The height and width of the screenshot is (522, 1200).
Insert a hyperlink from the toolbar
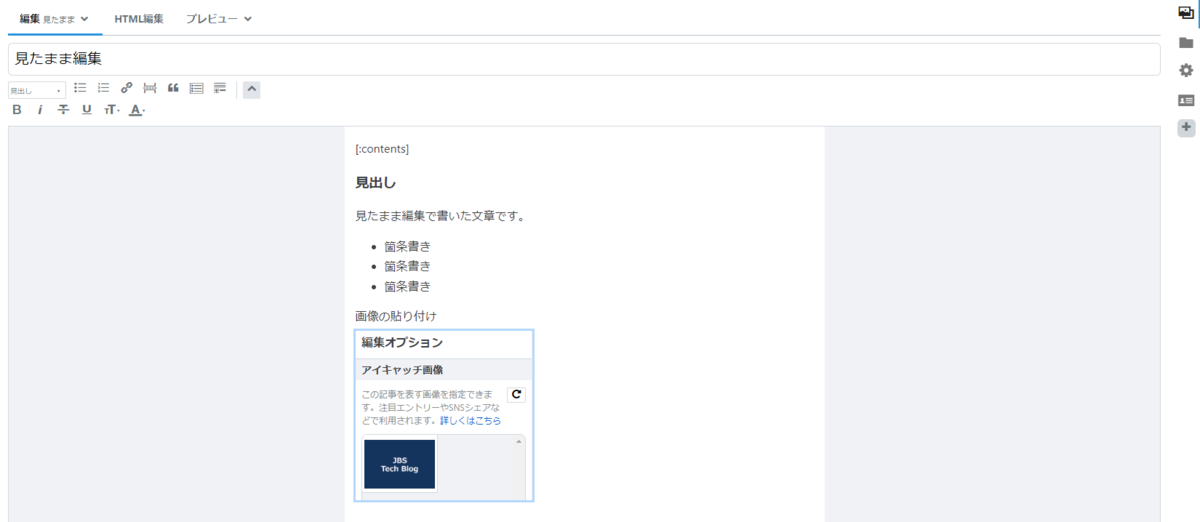point(126,89)
